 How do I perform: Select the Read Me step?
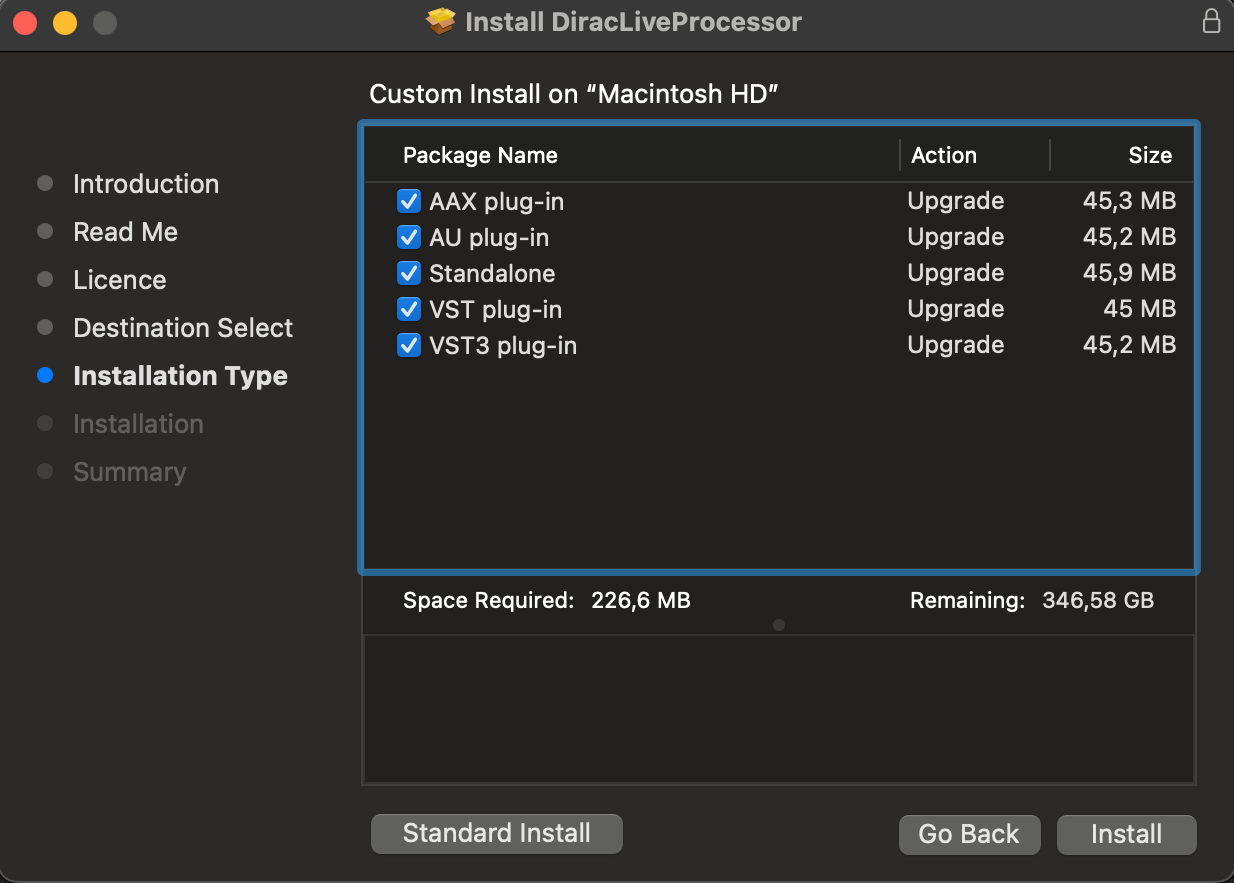click(126, 232)
